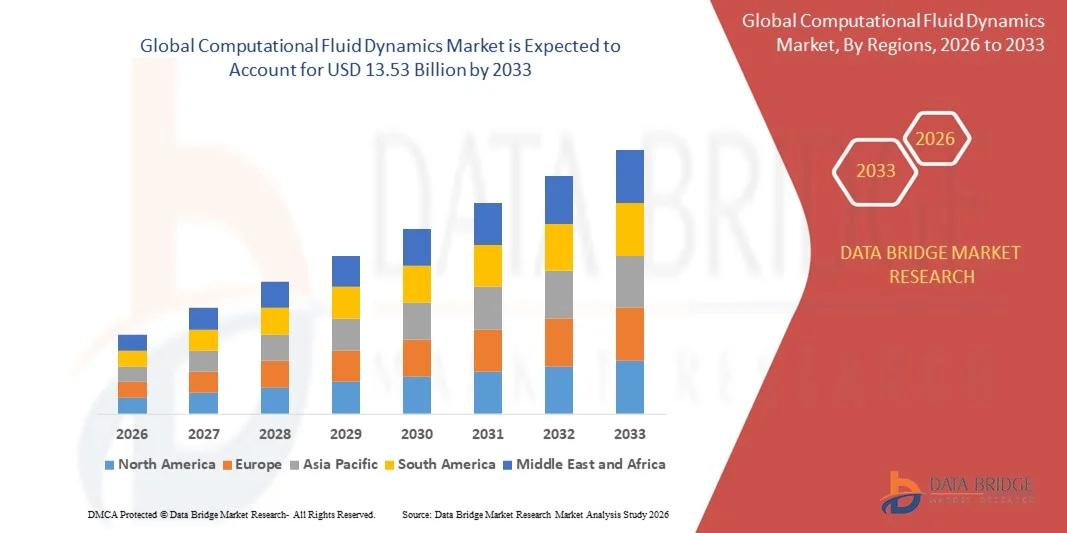This screenshot has height=533, width=1067.
Task: Click the Data Bridge logo icon
Action: click(x=902, y=491)
